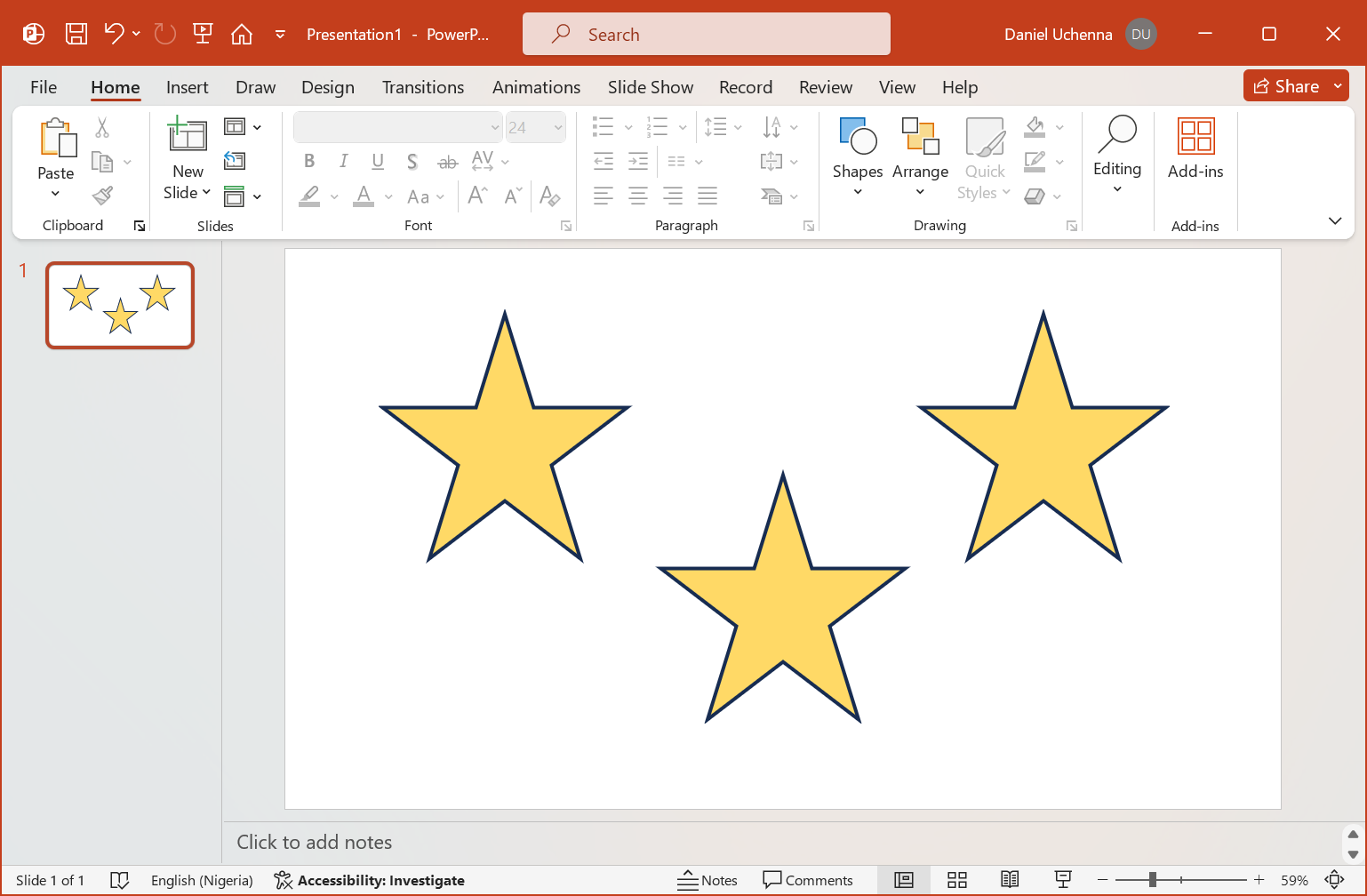1367x896 pixels.
Task: Open the Arrange dropdown menu
Action: pos(920,157)
